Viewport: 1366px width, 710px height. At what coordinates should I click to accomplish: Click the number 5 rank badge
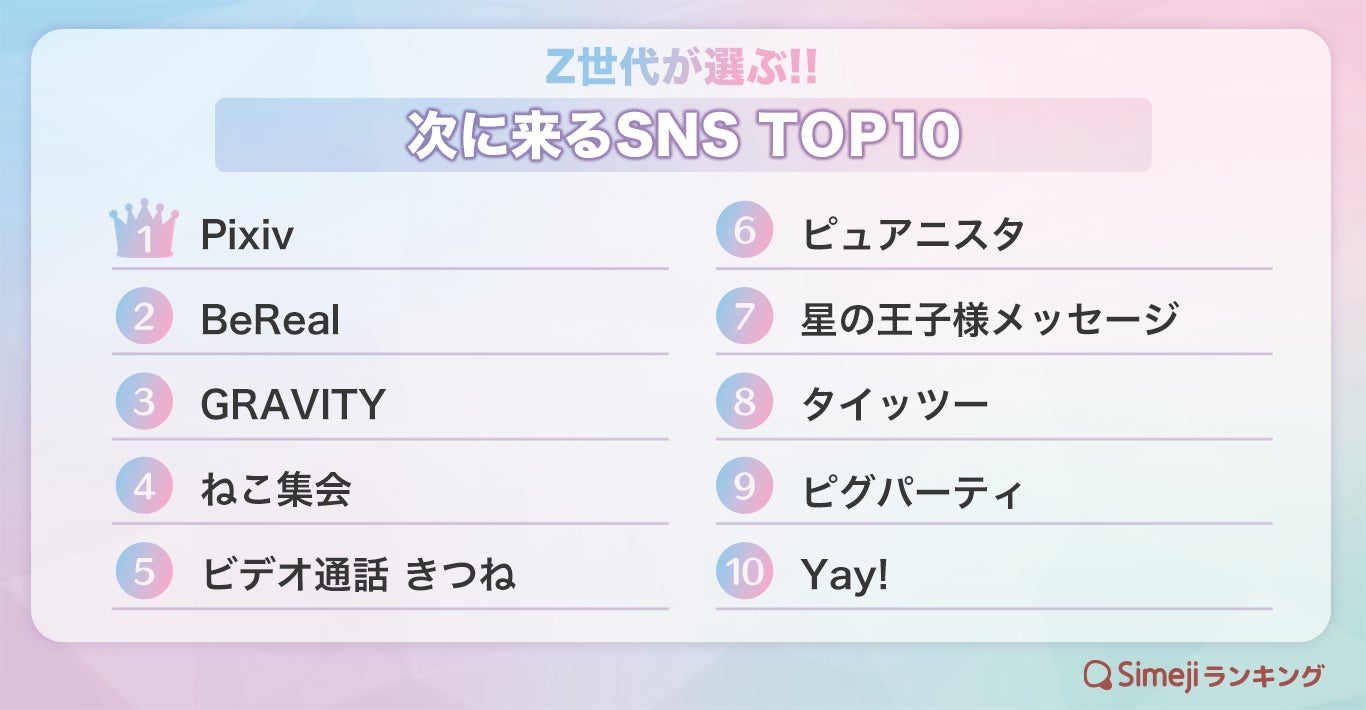click(144, 572)
